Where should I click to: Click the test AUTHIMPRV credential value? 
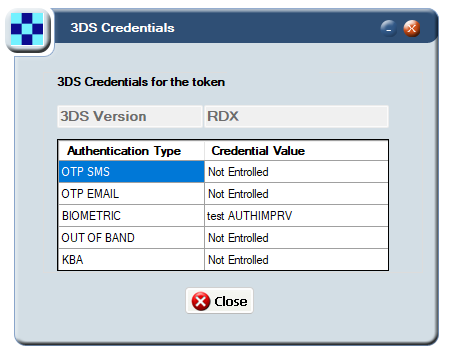click(249, 216)
